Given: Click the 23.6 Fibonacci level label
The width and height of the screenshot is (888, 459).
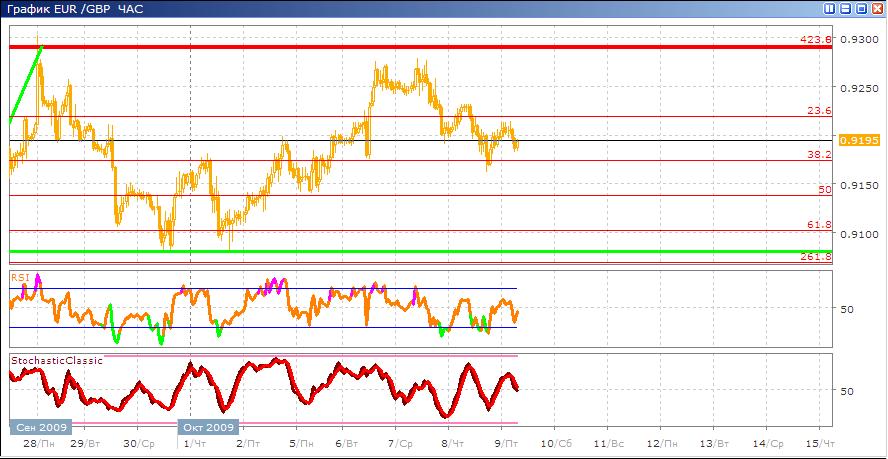Looking at the screenshot, I should [x=819, y=111].
